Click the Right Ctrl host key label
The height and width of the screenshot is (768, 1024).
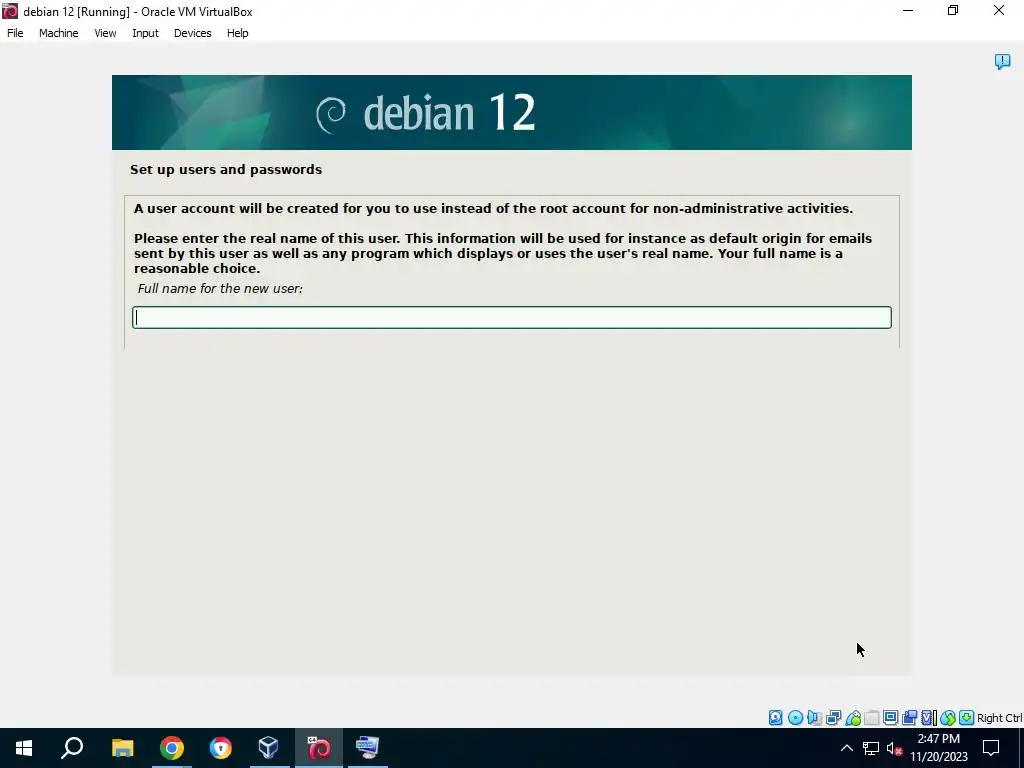[999, 718]
